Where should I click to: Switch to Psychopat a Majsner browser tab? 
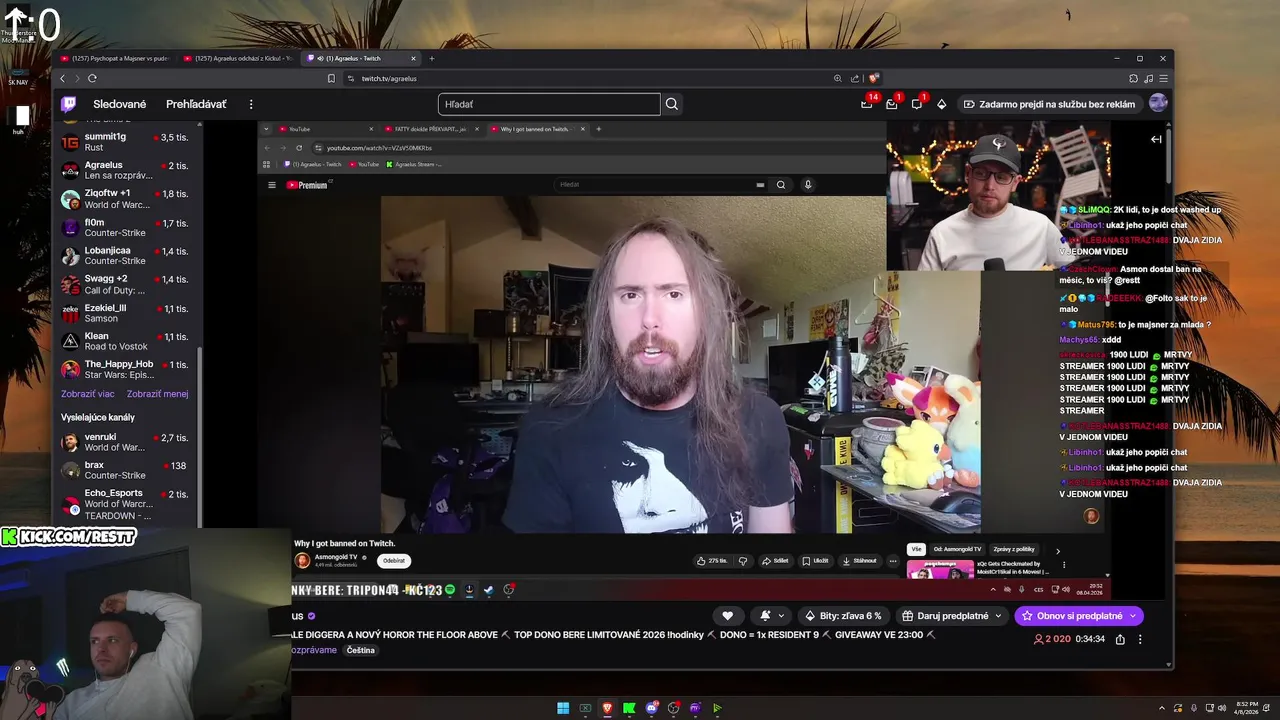pyautogui.click(x=114, y=58)
